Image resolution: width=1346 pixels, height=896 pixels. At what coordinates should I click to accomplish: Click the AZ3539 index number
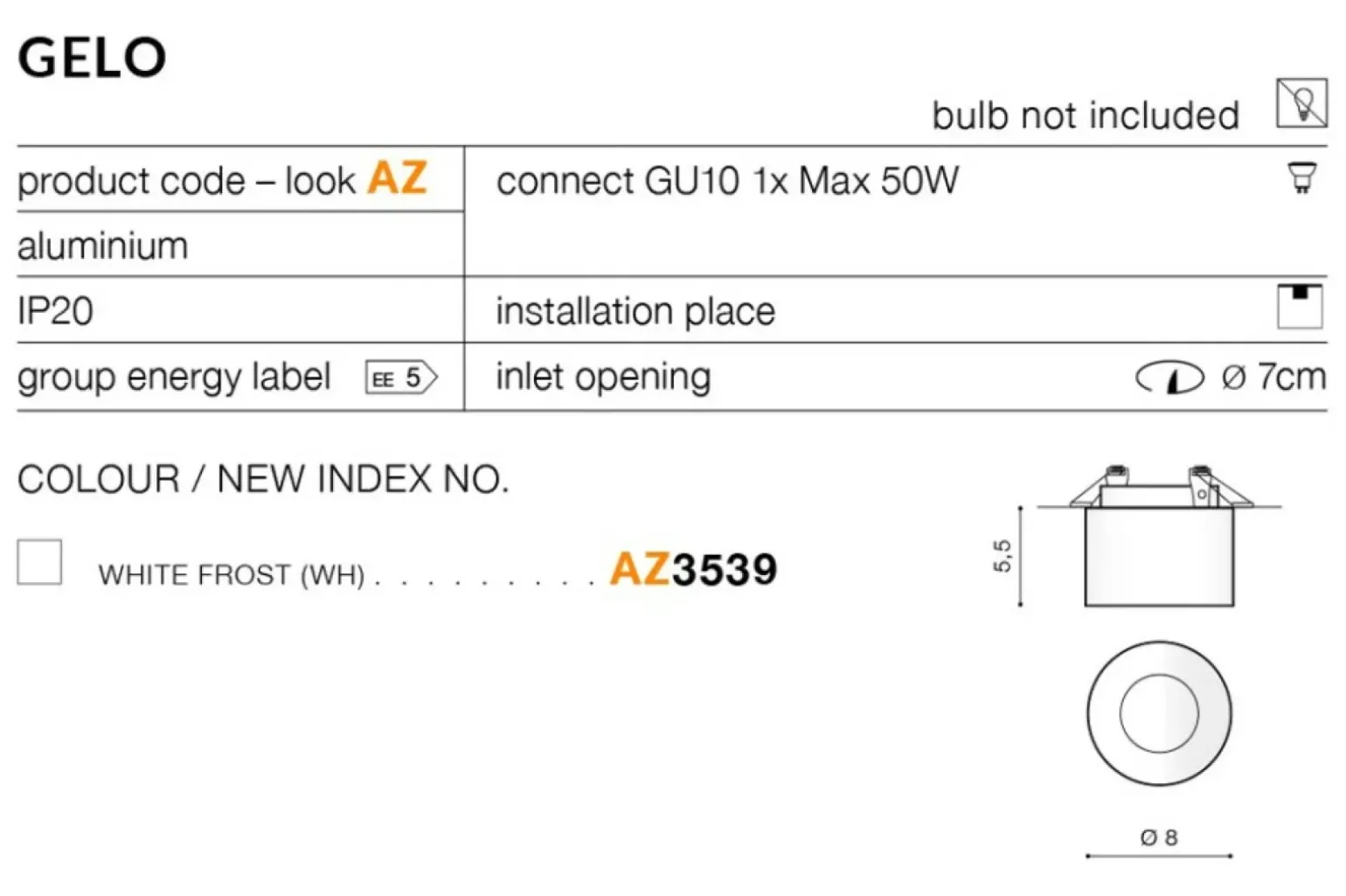(x=693, y=569)
